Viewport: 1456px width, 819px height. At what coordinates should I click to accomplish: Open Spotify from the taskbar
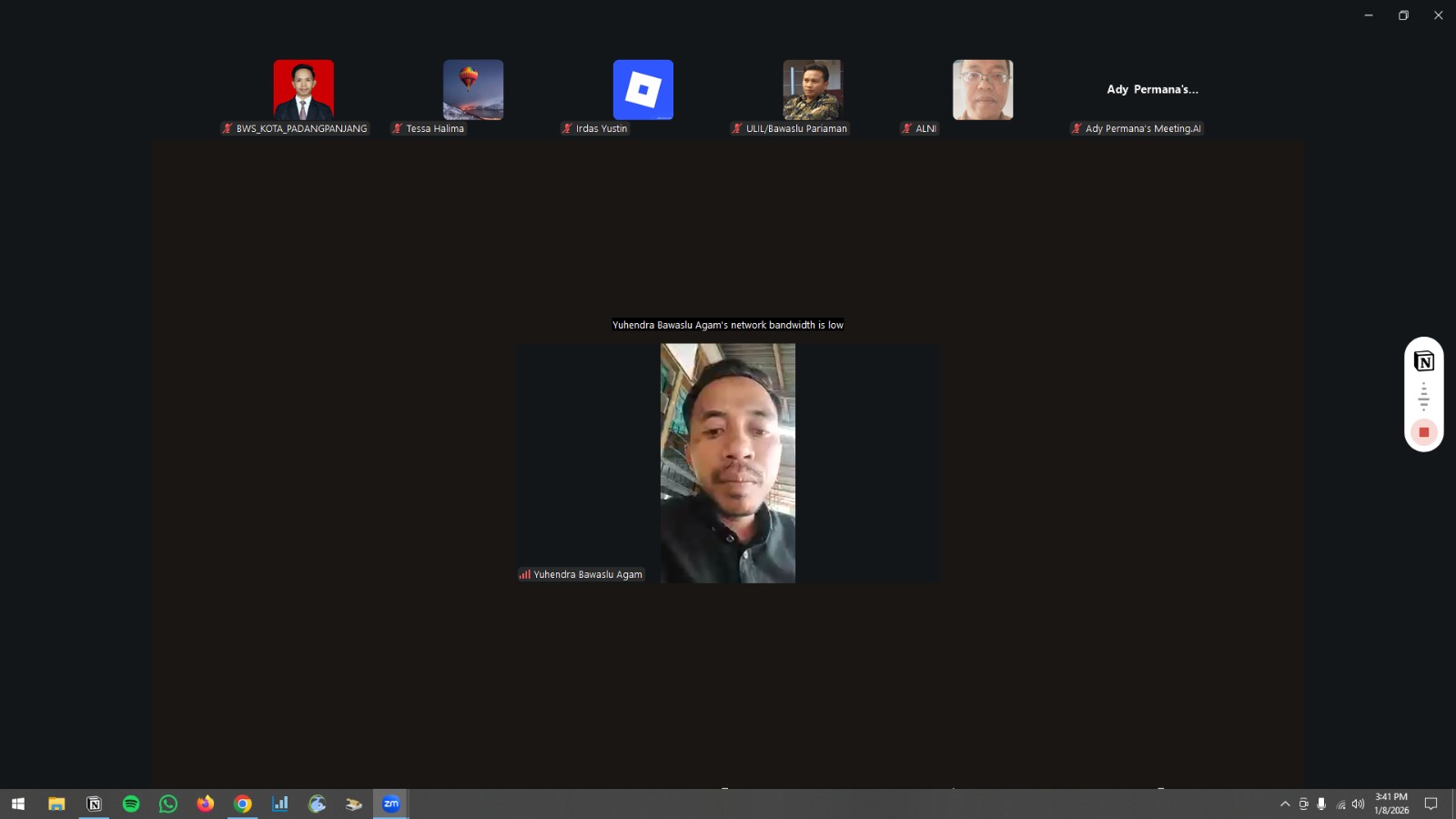(x=131, y=804)
